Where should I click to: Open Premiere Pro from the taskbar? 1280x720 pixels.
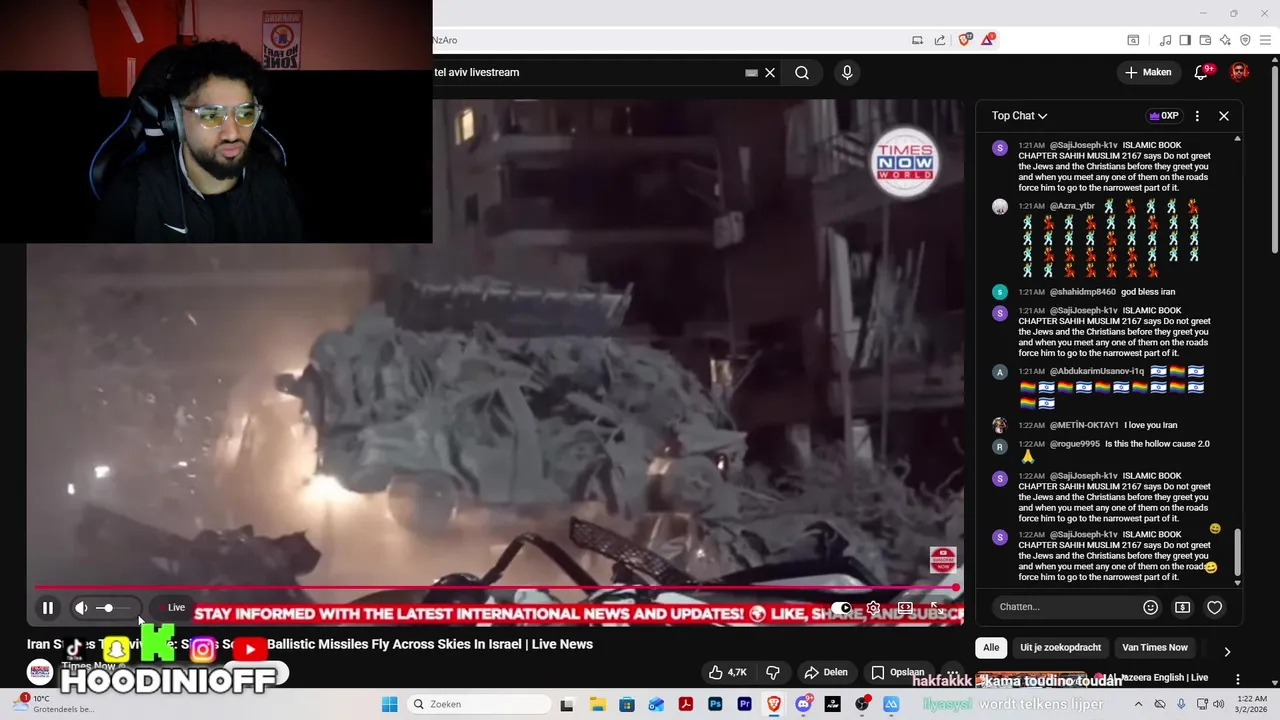point(744,704)
